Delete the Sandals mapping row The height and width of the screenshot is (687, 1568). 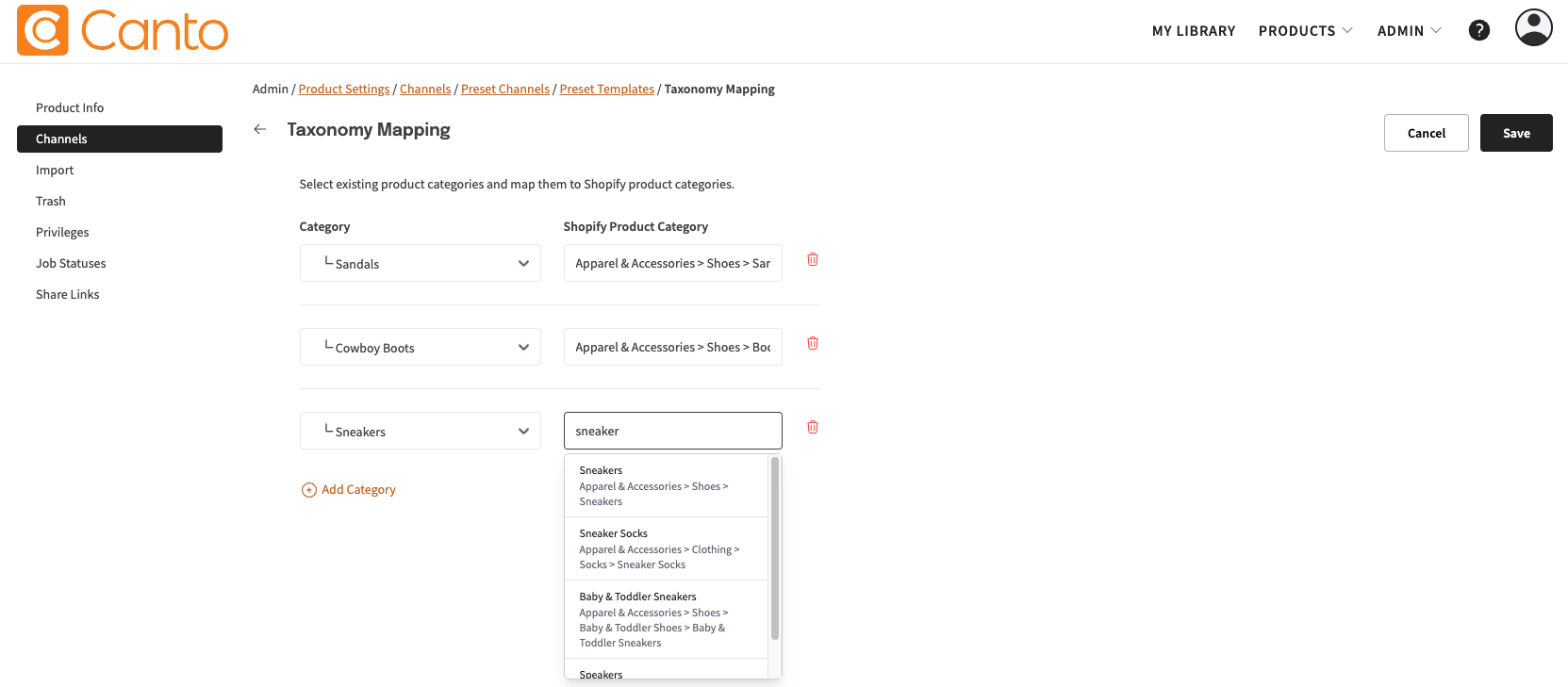pos(813,259)
